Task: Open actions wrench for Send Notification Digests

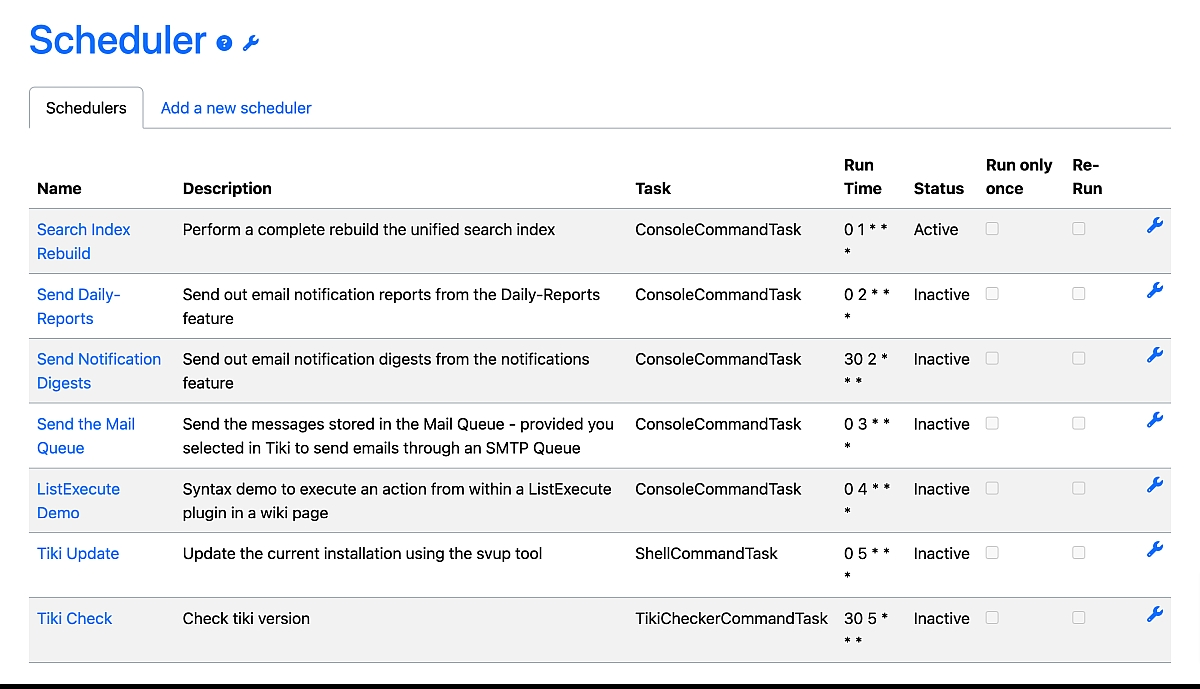Action: pos(1154,355)
